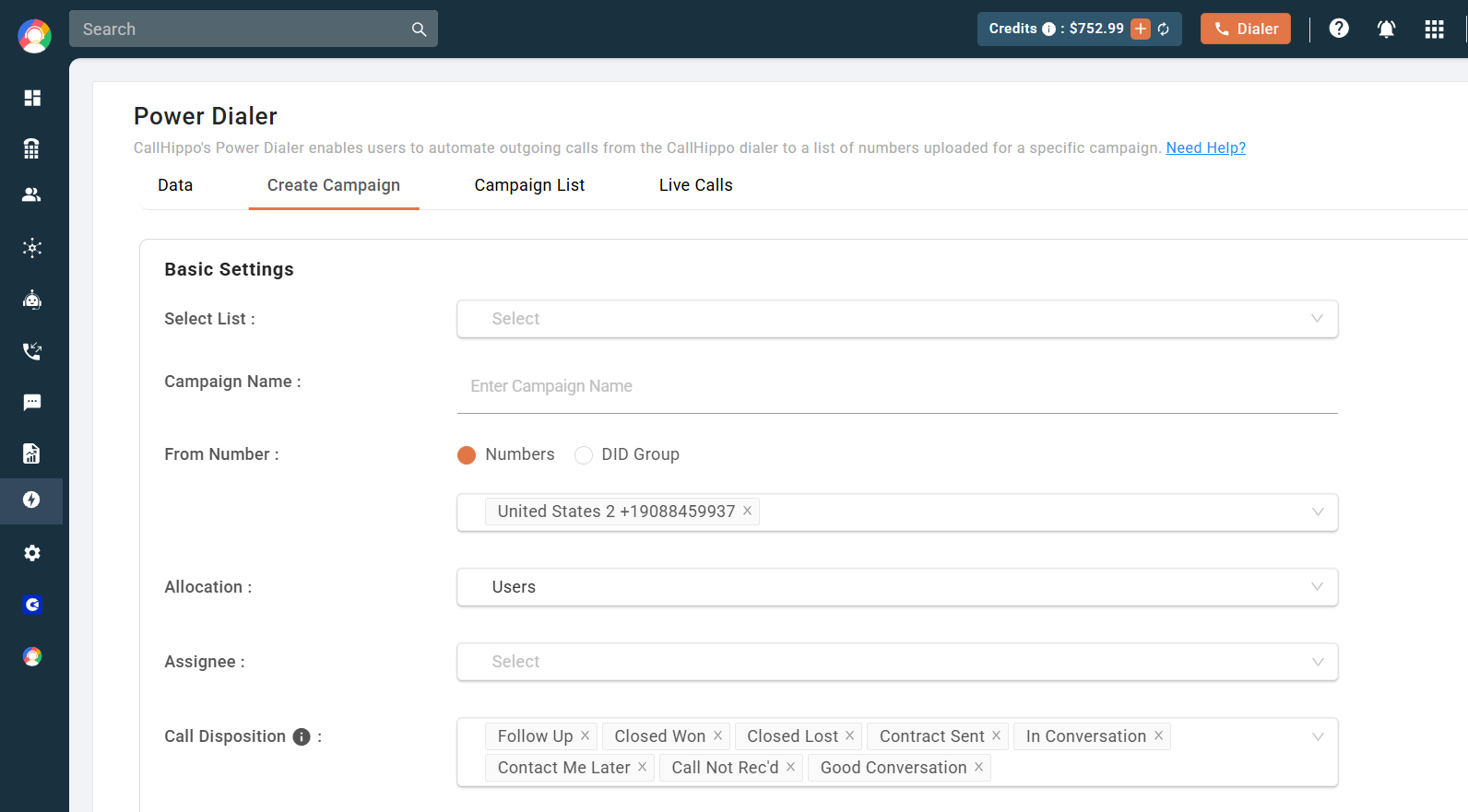
Task: Switch to the Live Calls tab
Action: (695, 185)
